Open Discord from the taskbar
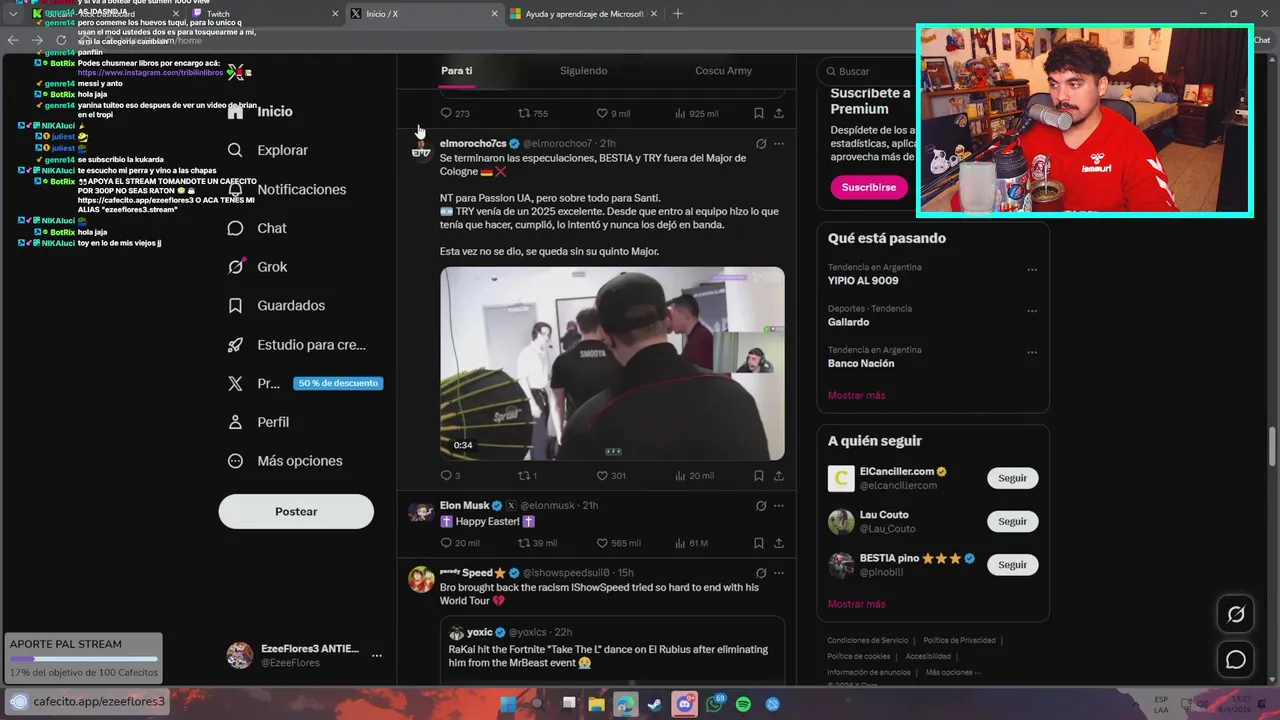This screenshot has width=1280, height=720. 684,705
